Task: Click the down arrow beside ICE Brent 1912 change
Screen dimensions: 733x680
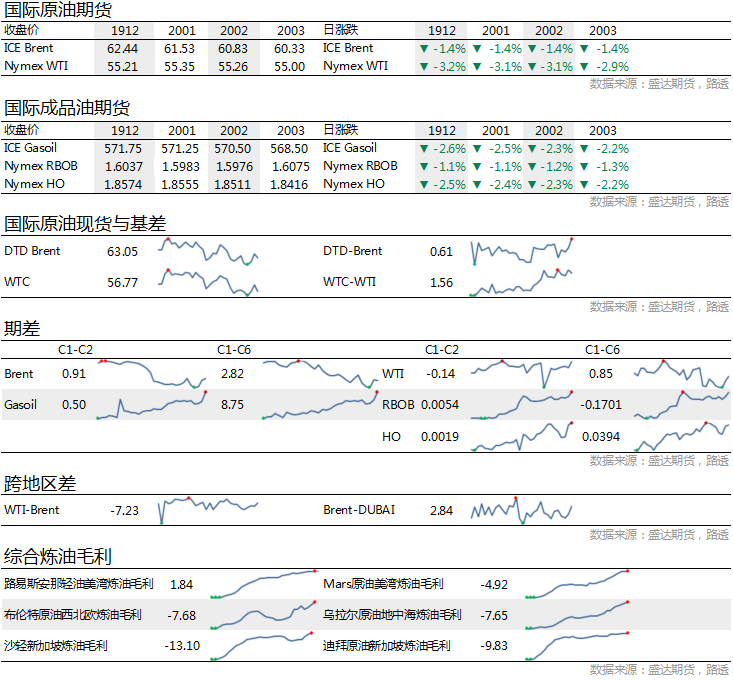Action: click(x=424, y=48)
